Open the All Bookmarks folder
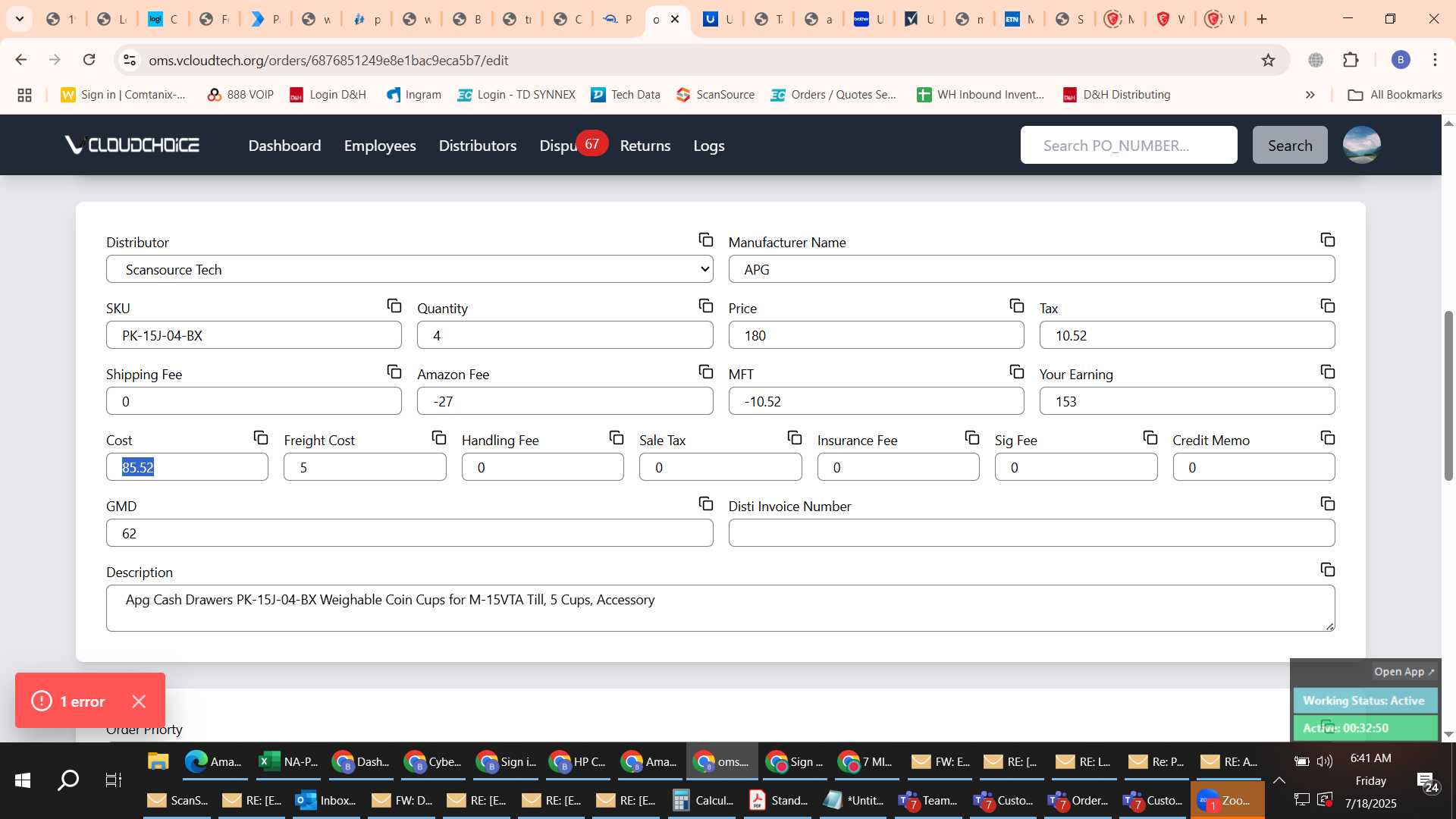 [1395, 95]
